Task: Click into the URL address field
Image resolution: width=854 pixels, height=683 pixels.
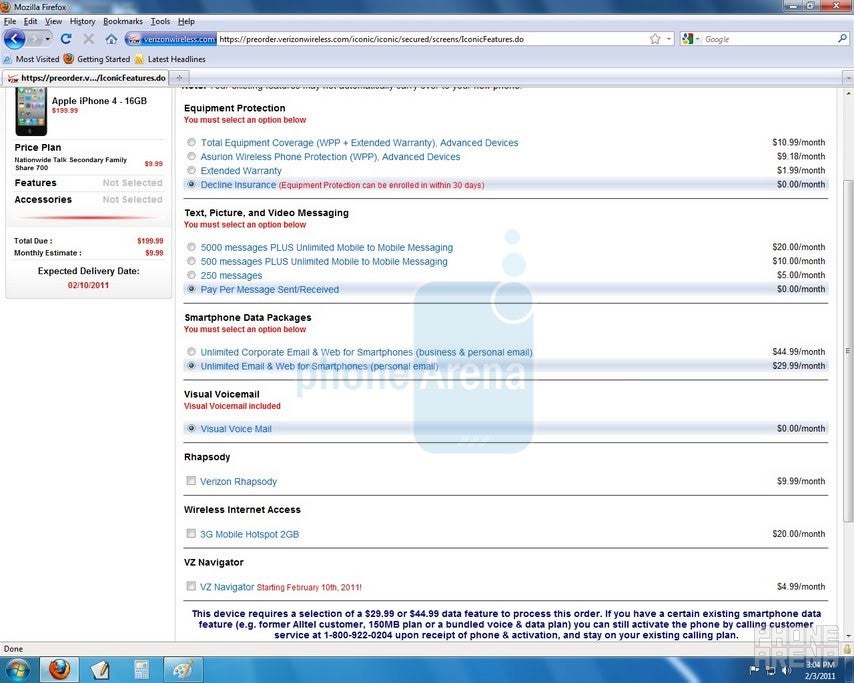Action: point(430,39)
